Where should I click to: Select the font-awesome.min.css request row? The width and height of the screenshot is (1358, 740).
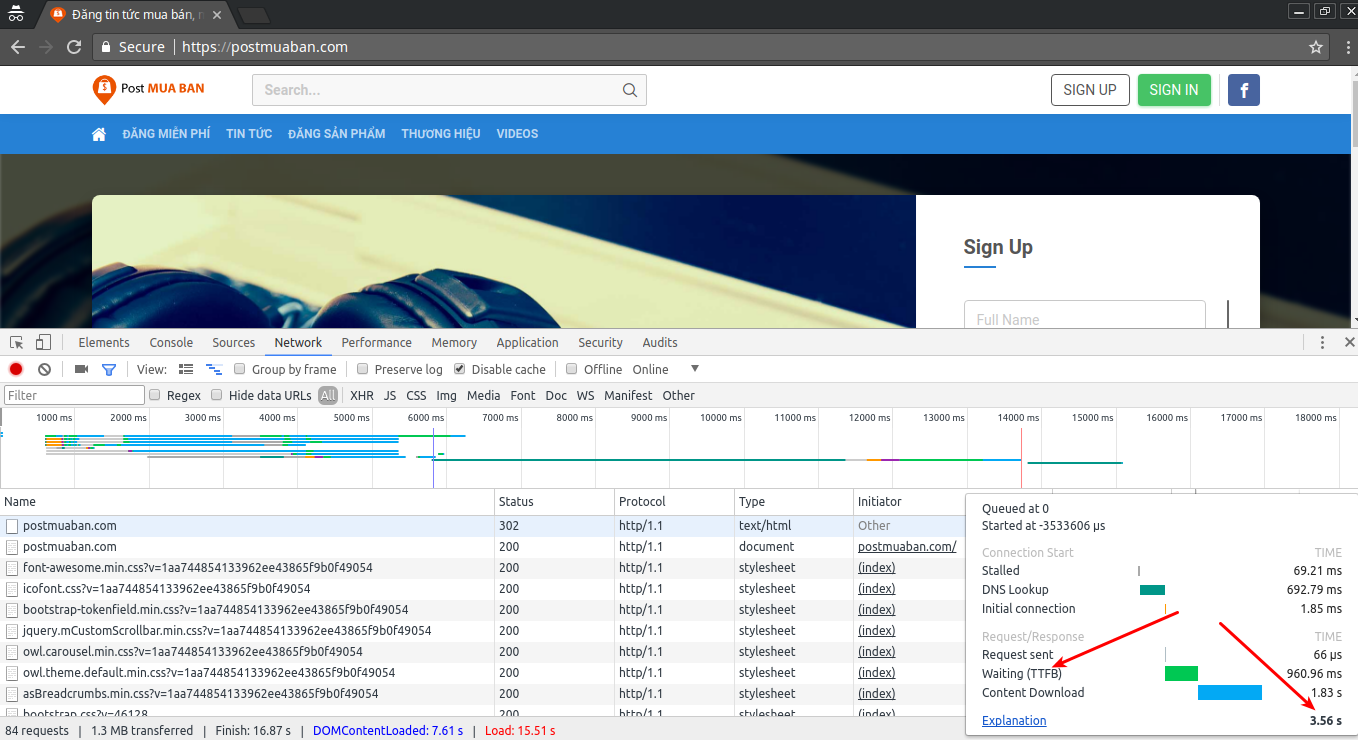(482, 568)
